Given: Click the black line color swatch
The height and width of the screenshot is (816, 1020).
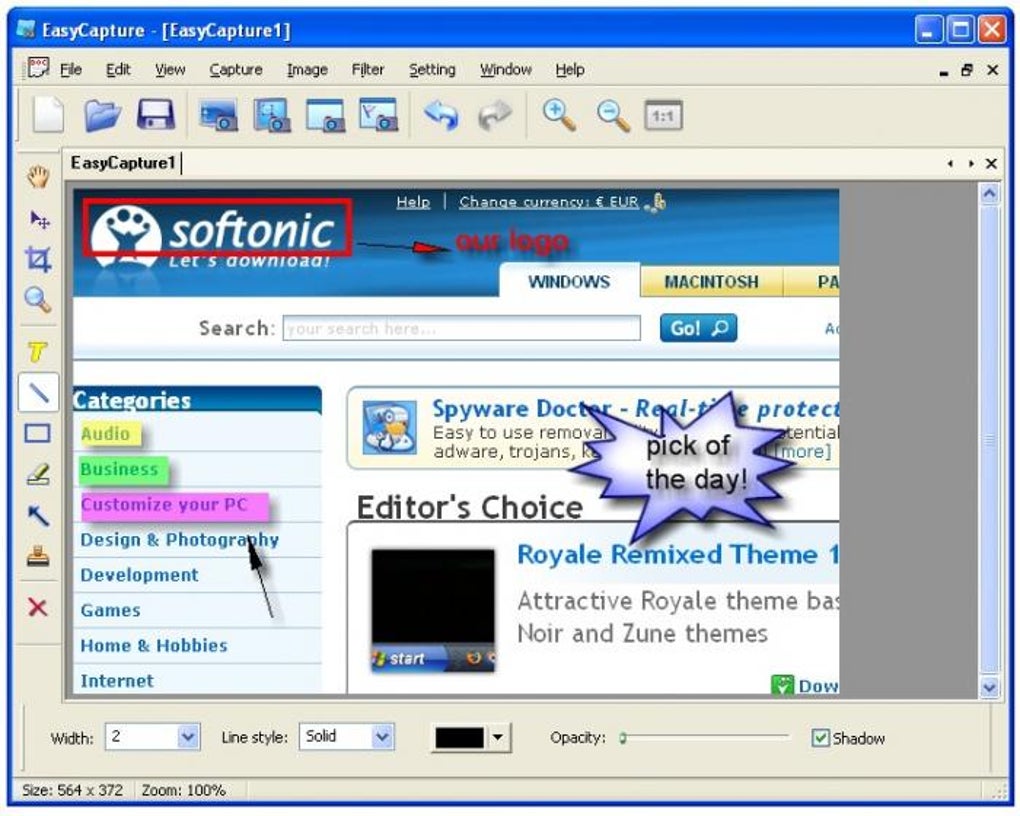Looking at the screenshot, I should click(459, 737).
